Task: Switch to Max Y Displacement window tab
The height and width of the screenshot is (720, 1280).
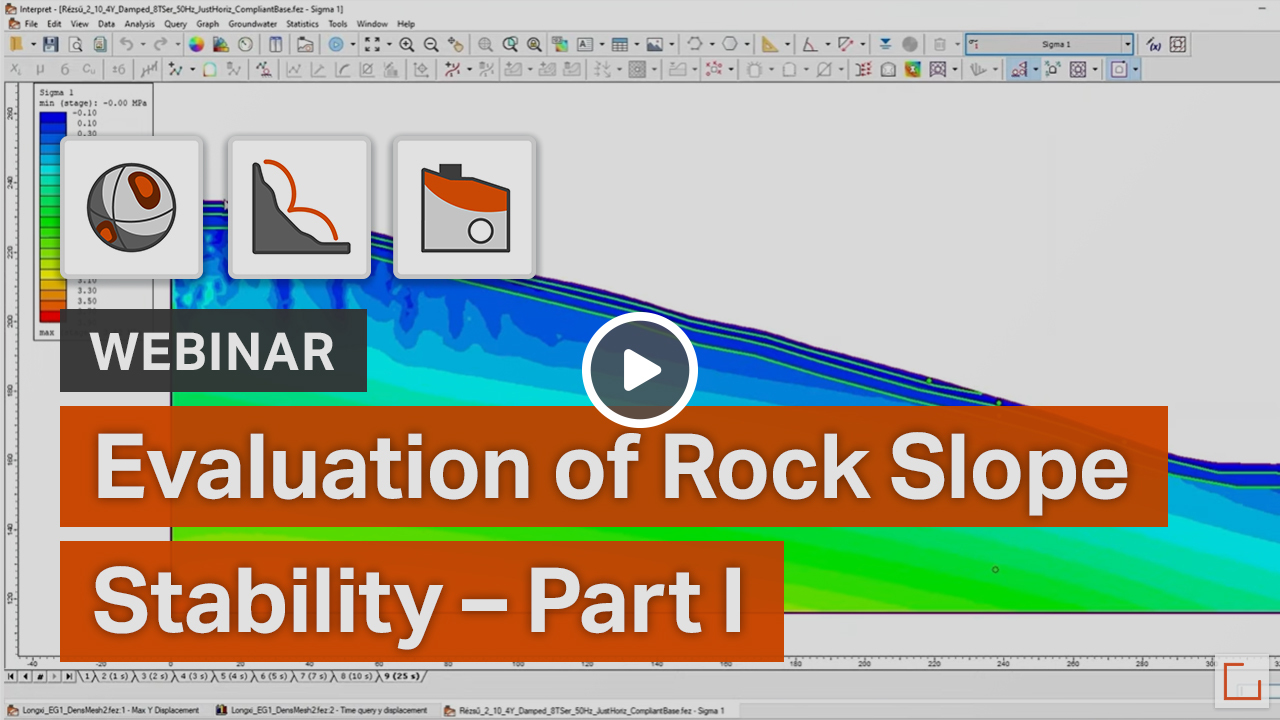Action: 105,710
